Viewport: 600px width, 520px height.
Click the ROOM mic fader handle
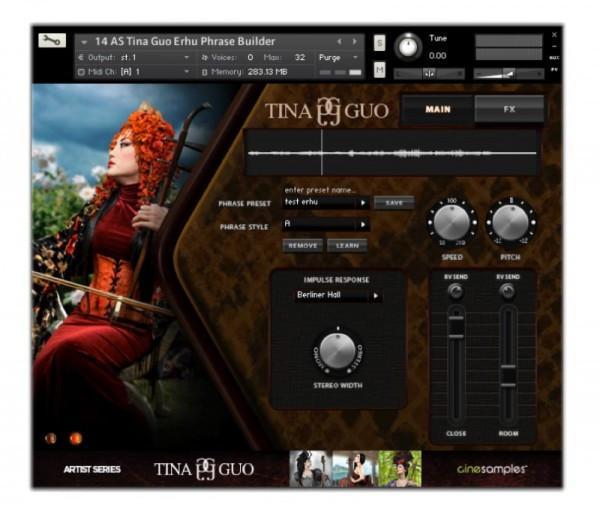coord(509,375)
